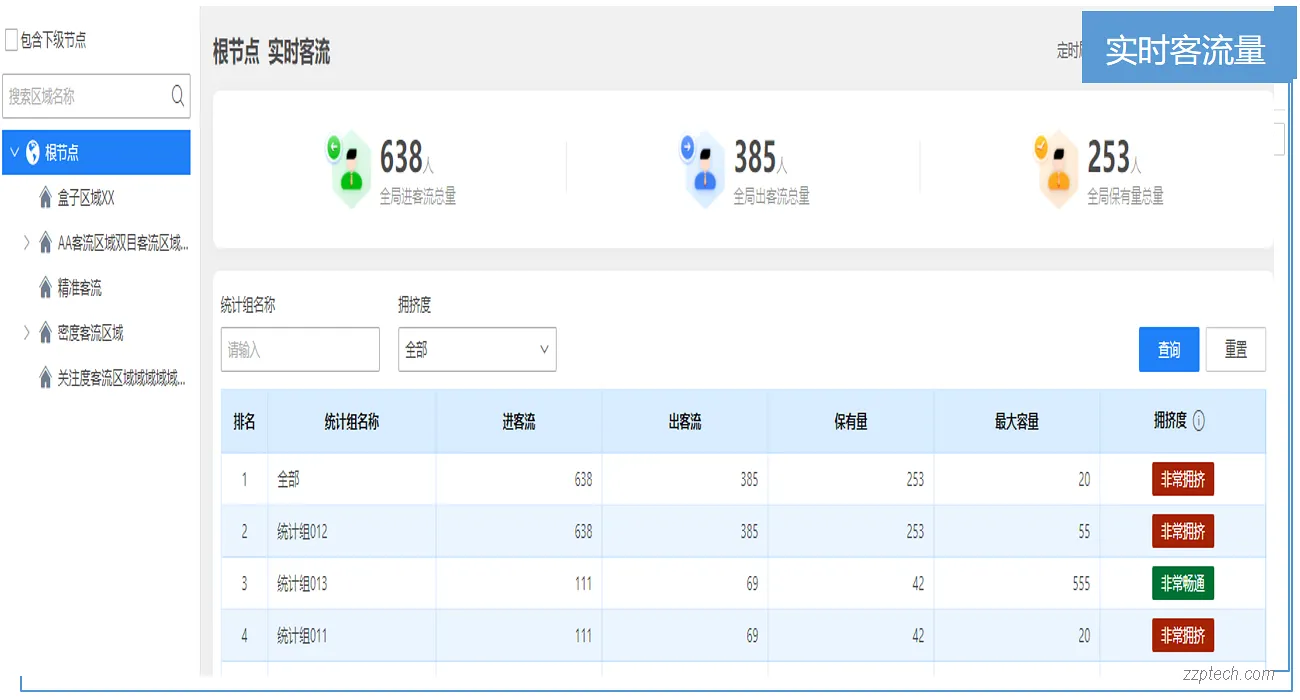Image resolution: width=1300 pixels, height=700 pixels.
Task: Collapse the 根节点 tree node
Action: click(x=14, y=153)
